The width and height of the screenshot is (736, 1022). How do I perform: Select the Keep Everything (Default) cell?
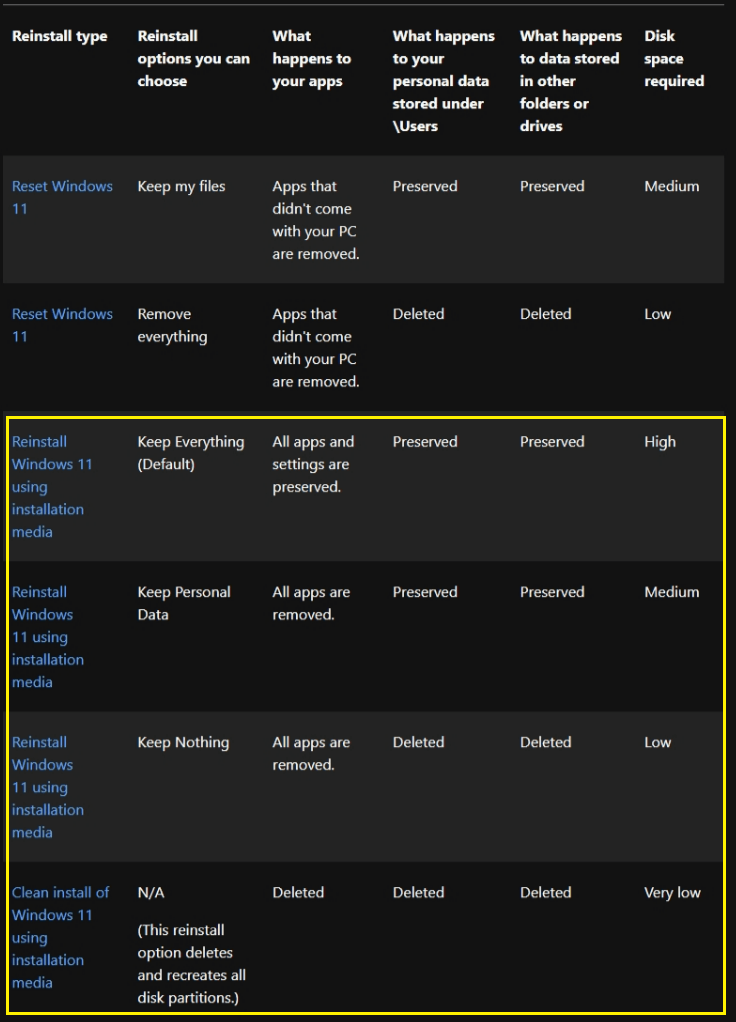191,453
